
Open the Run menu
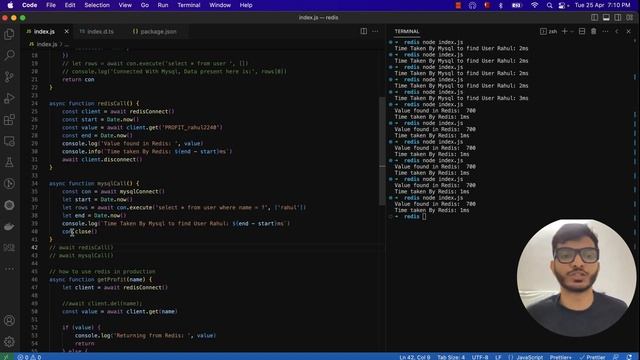[x=162, y=5]
